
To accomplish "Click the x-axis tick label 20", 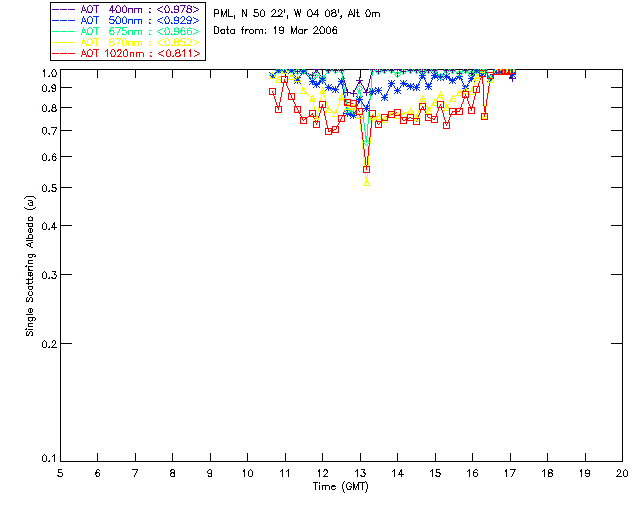I will 622,473.
